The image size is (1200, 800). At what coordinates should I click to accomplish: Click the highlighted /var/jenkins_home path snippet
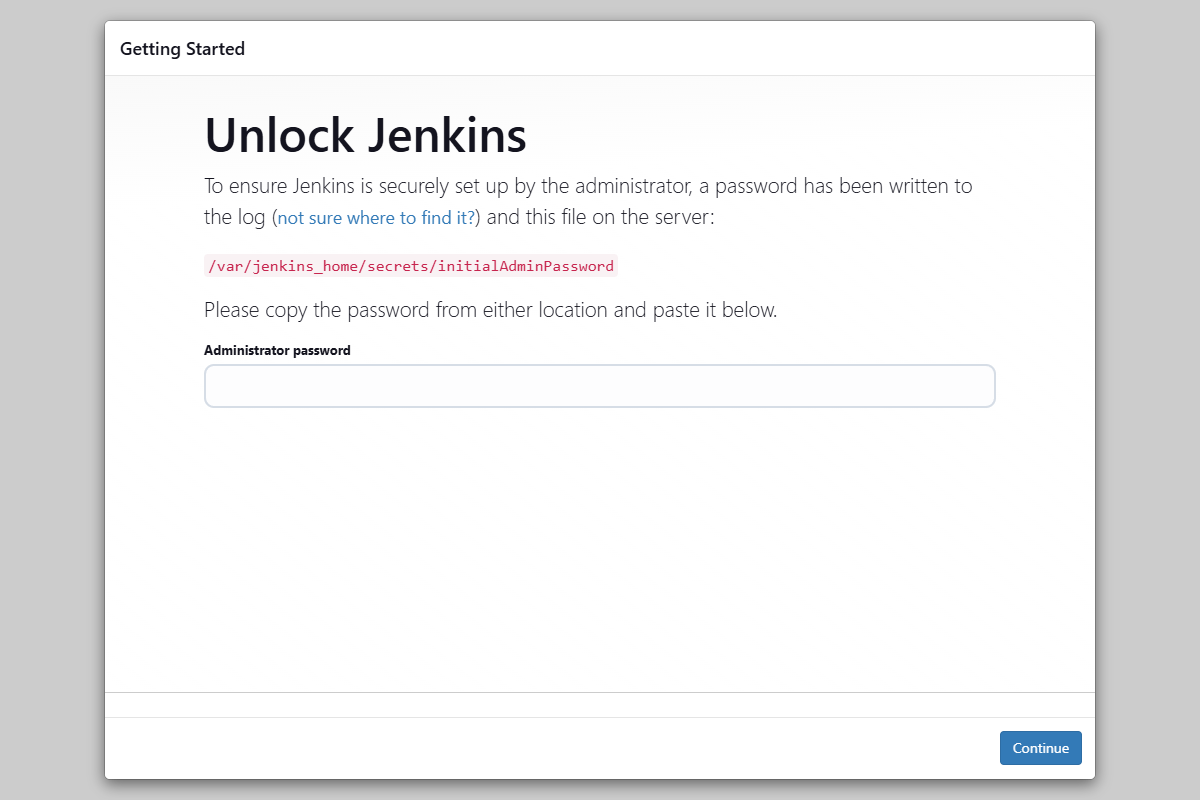410,266
